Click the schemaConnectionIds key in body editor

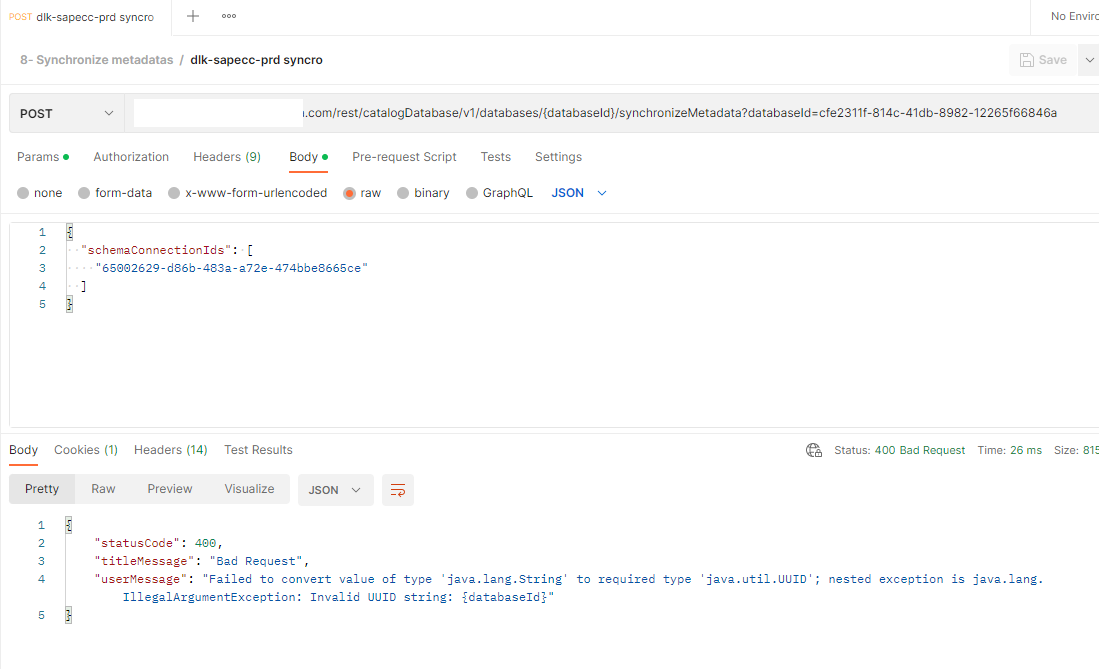[x=156, y=250]
